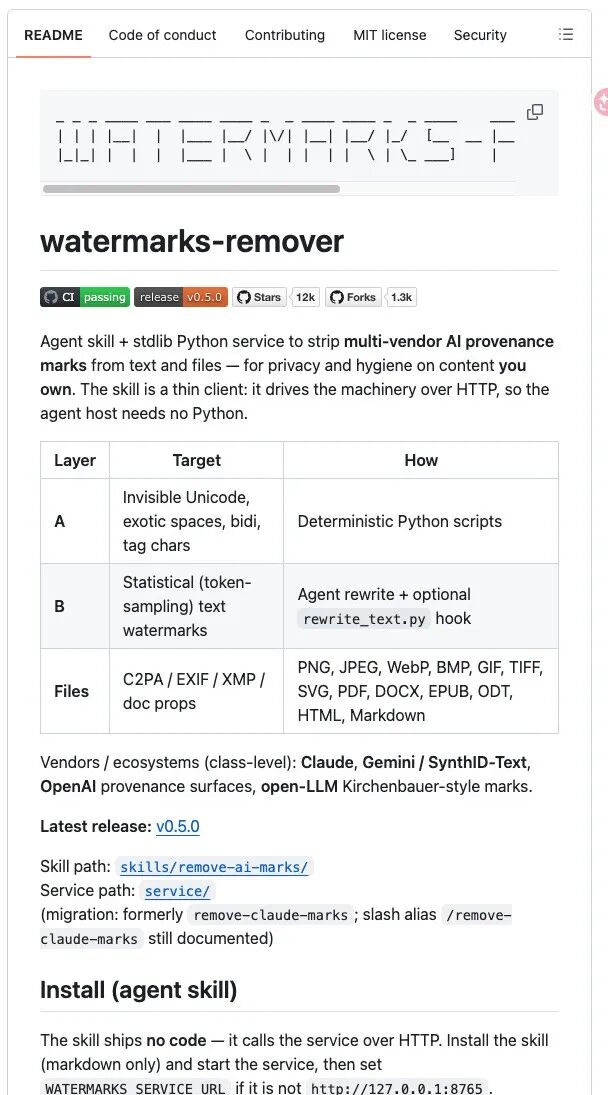Open the v0.5.0 latest release link
The width and height of the screenshot is (608, 1095).
pyautogui.click(x=178, y=827)
